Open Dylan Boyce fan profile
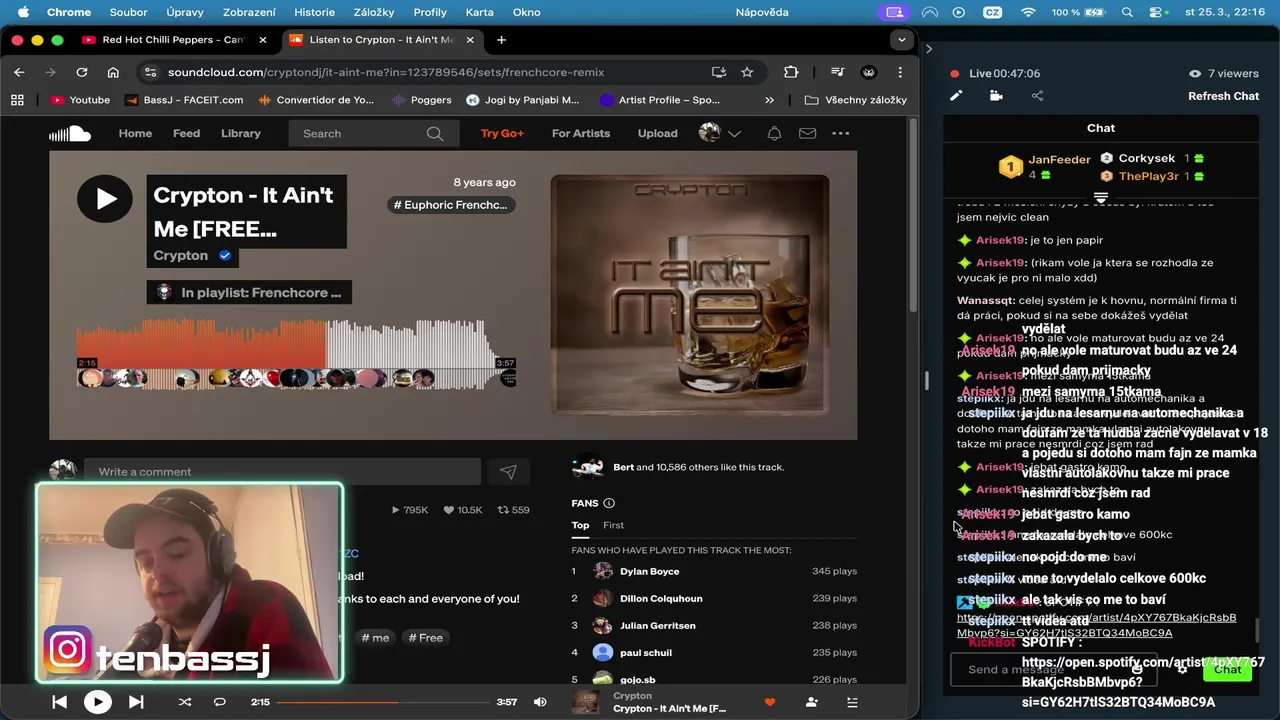Viewport: 1280px width, 720px height. click(x=649, y=571)
